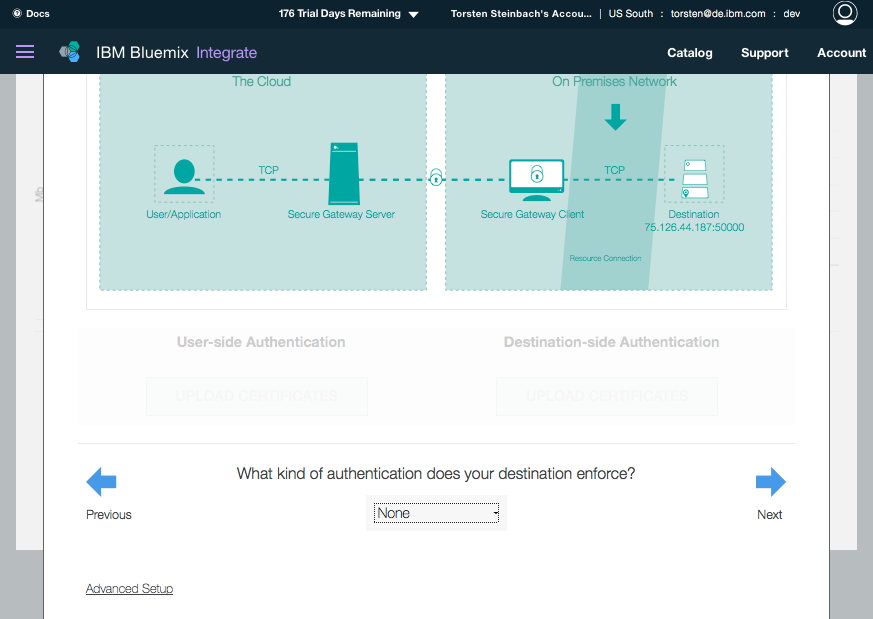Open the Catalog menu item

coord(690,53)
